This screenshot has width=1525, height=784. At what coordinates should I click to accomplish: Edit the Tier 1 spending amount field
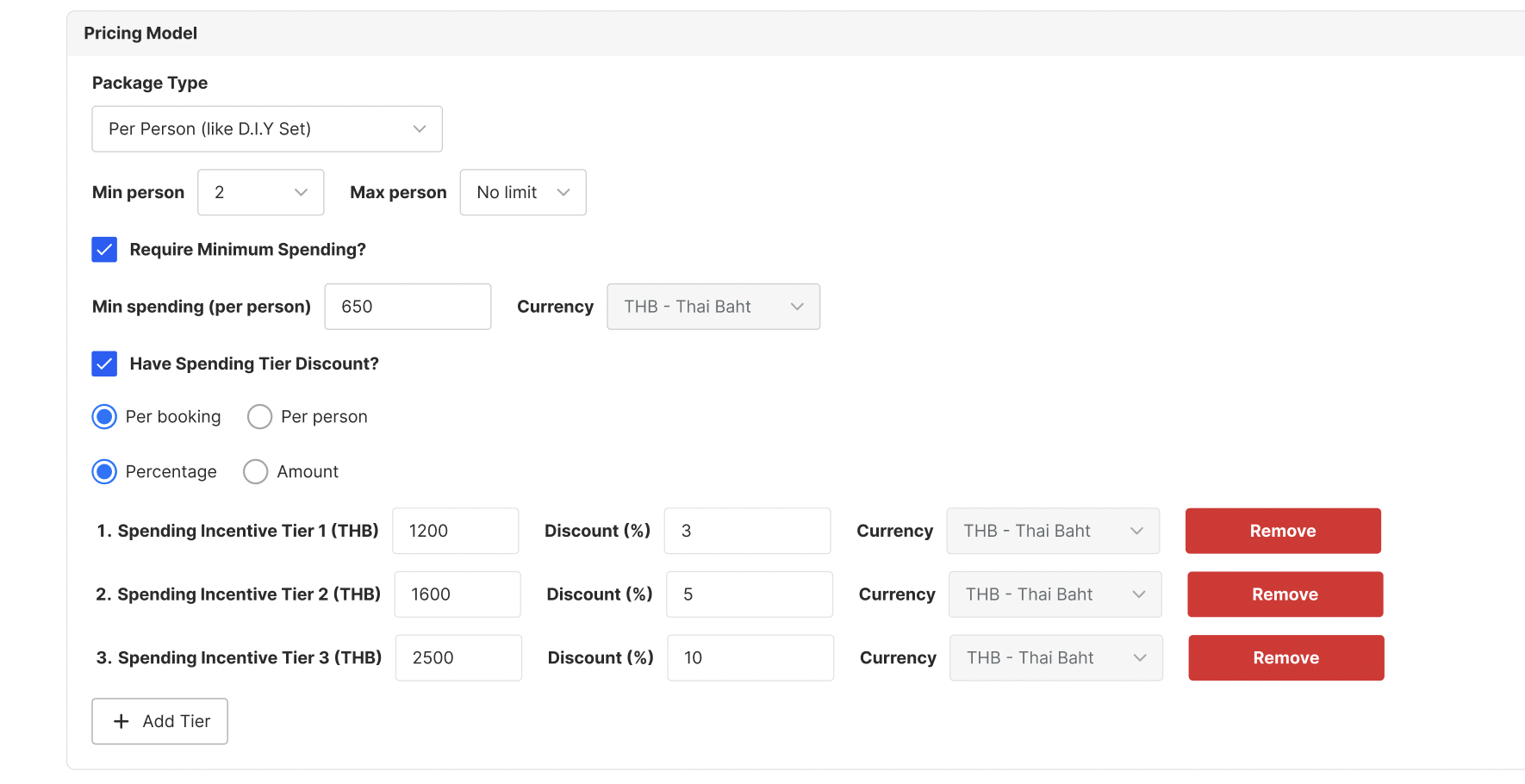tap(455, 531)
